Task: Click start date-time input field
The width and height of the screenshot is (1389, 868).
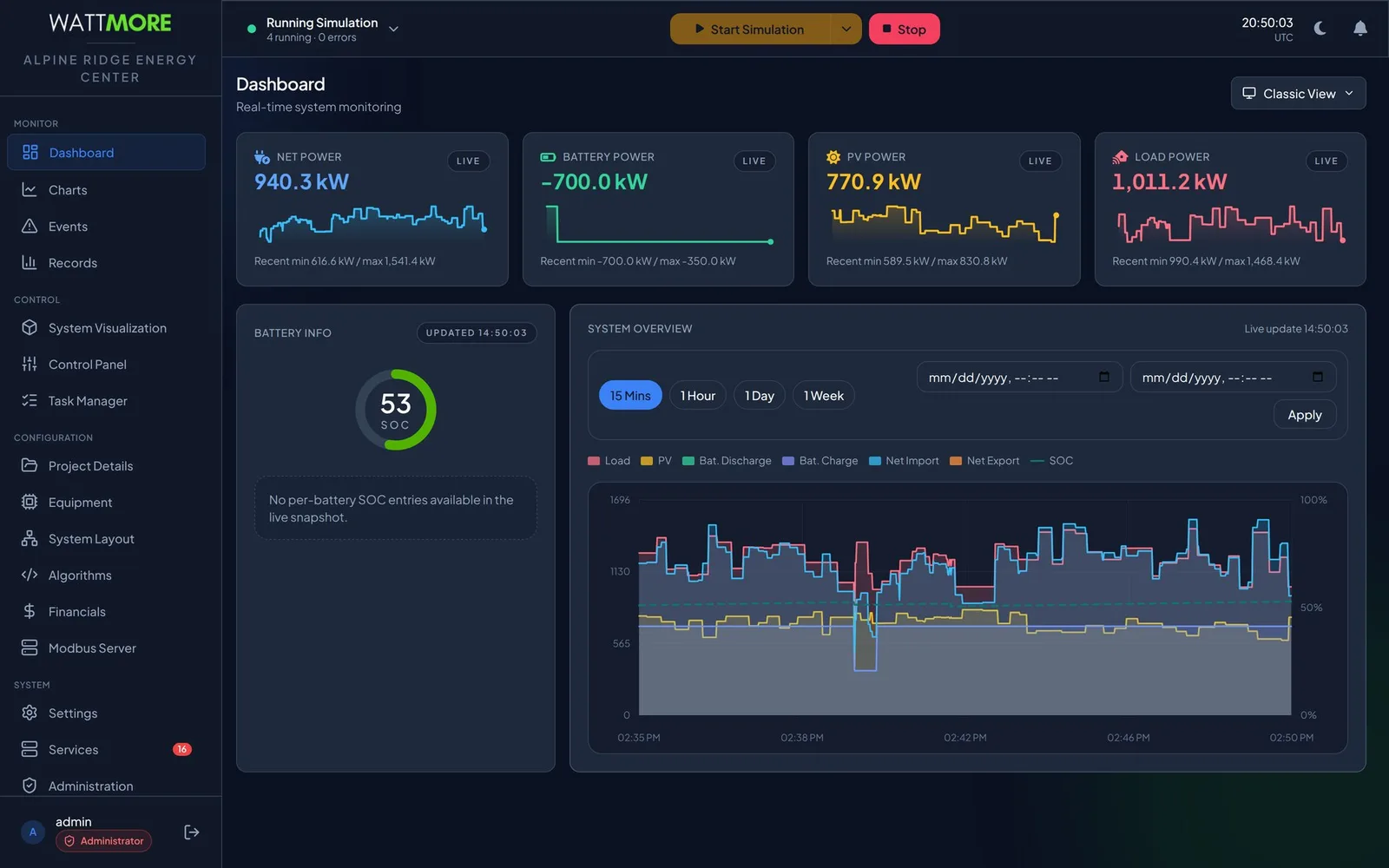Action: click(x=1019, y=378)
